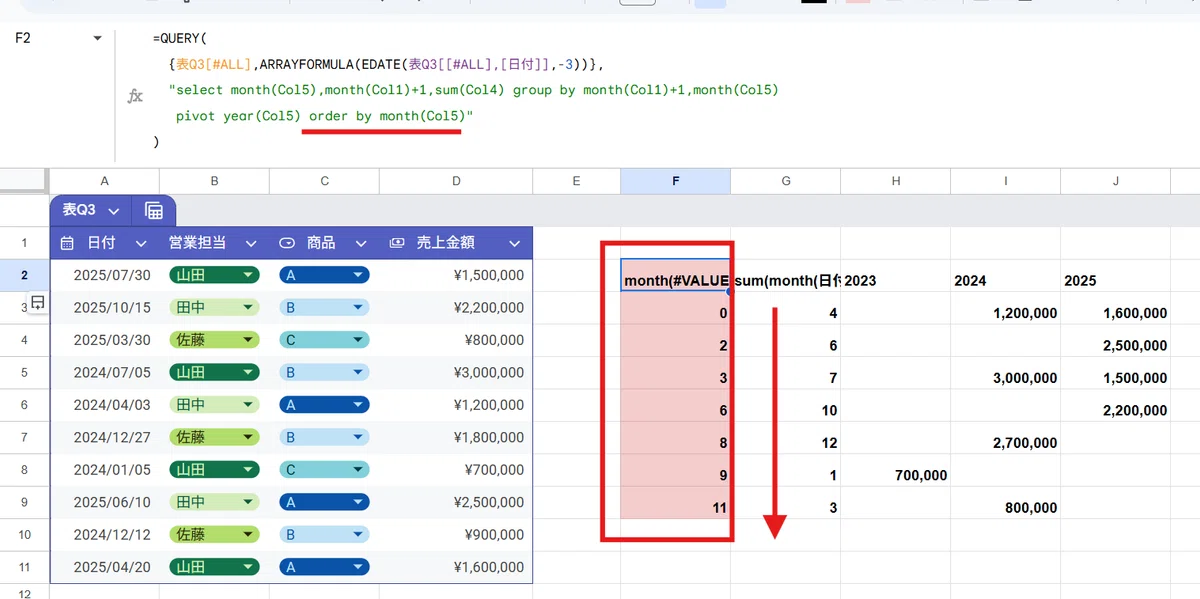
Task: Select column E header
Action: pos(576,181)
